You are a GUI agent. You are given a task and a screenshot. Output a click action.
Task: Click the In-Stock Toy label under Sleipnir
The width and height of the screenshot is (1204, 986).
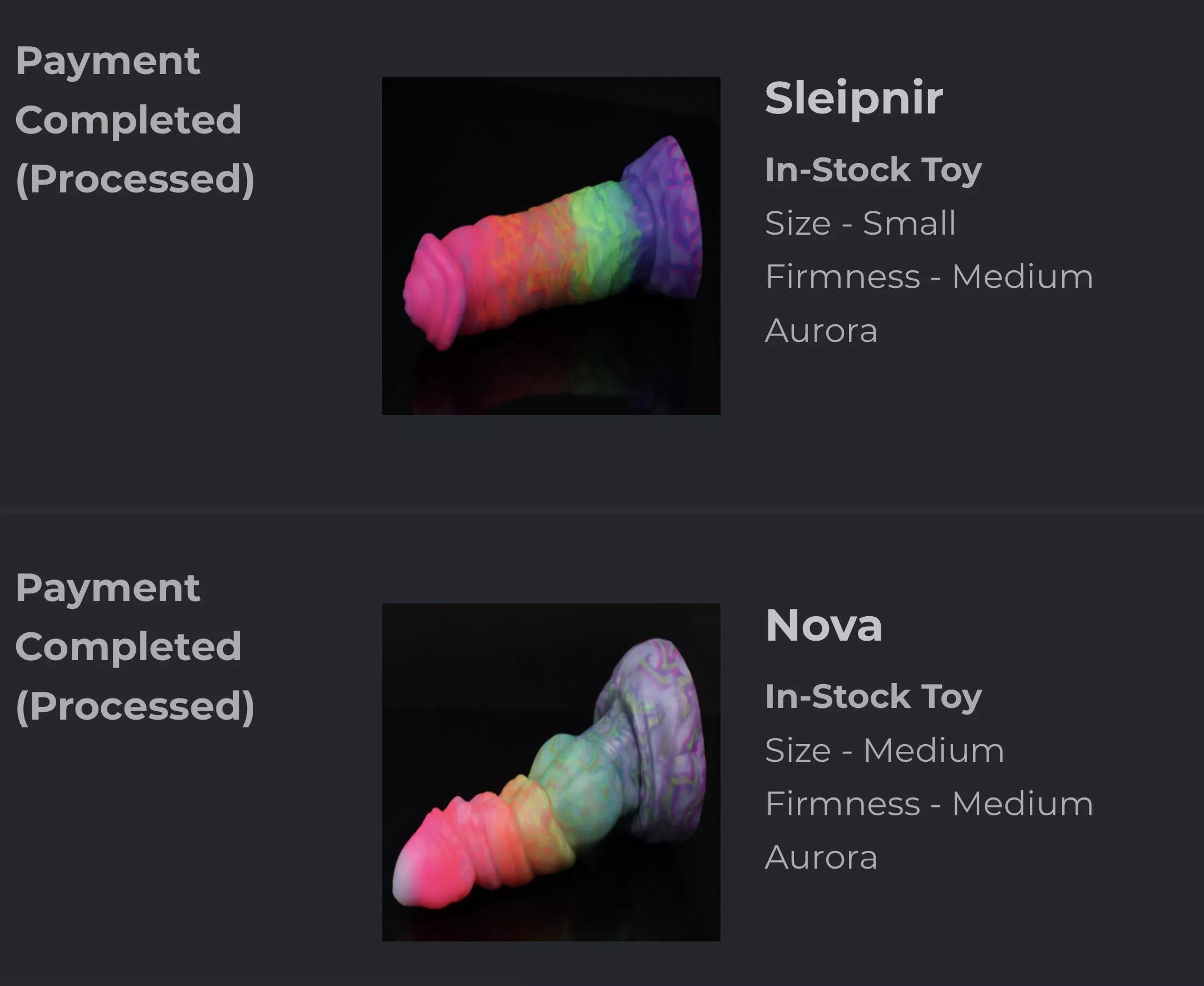pyautogui.click(x=873, y=170)
